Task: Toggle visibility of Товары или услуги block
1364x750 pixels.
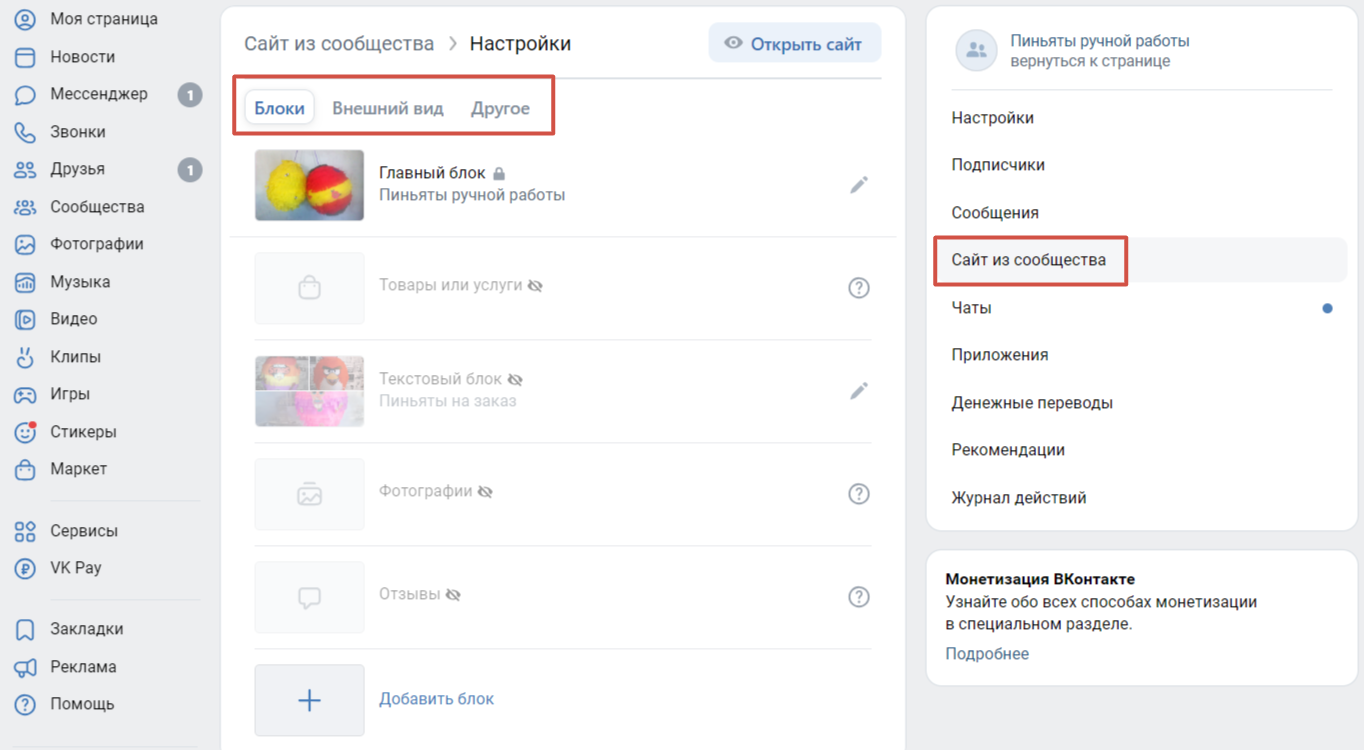Action: [535, 286]
